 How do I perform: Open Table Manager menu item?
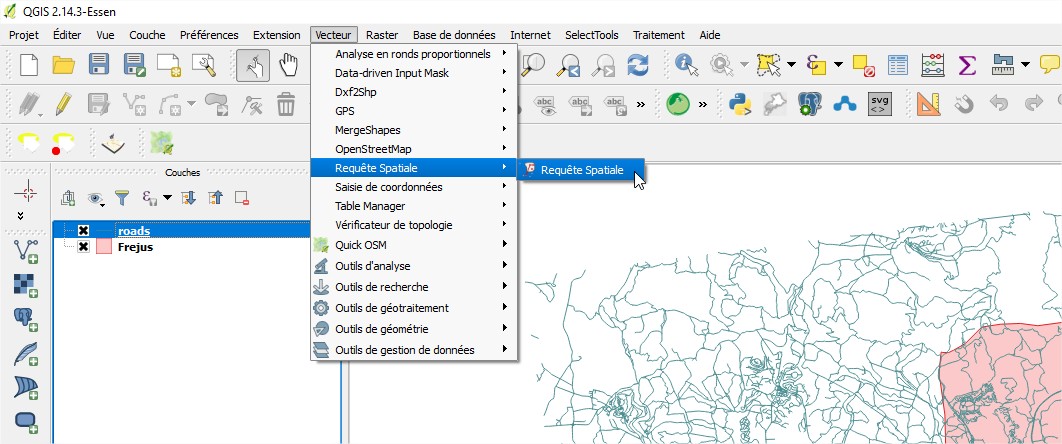point(414,206)
